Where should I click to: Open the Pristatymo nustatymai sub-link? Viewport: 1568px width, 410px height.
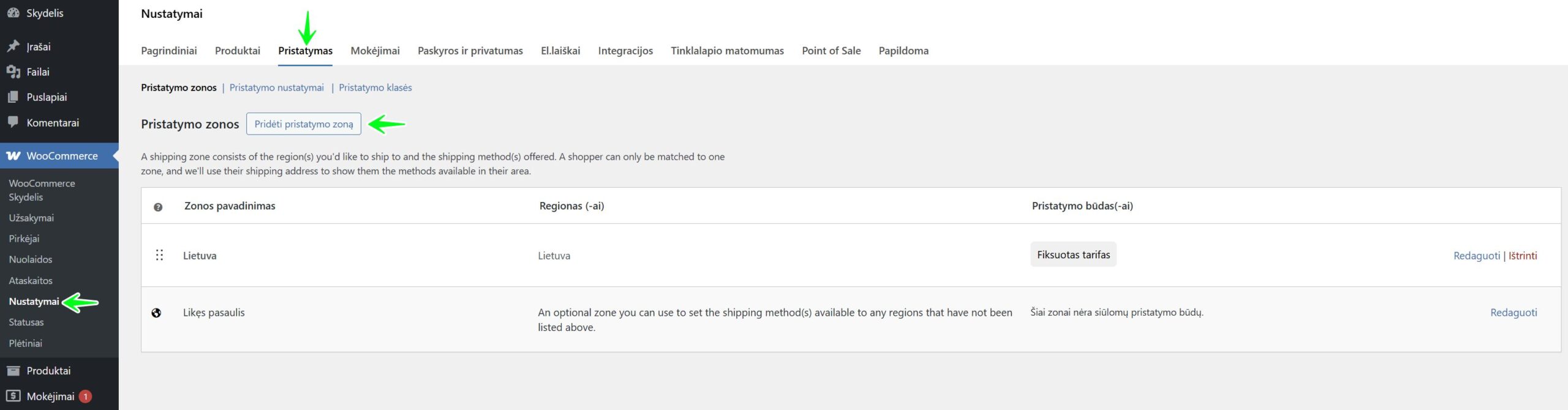tap(276, 88)
